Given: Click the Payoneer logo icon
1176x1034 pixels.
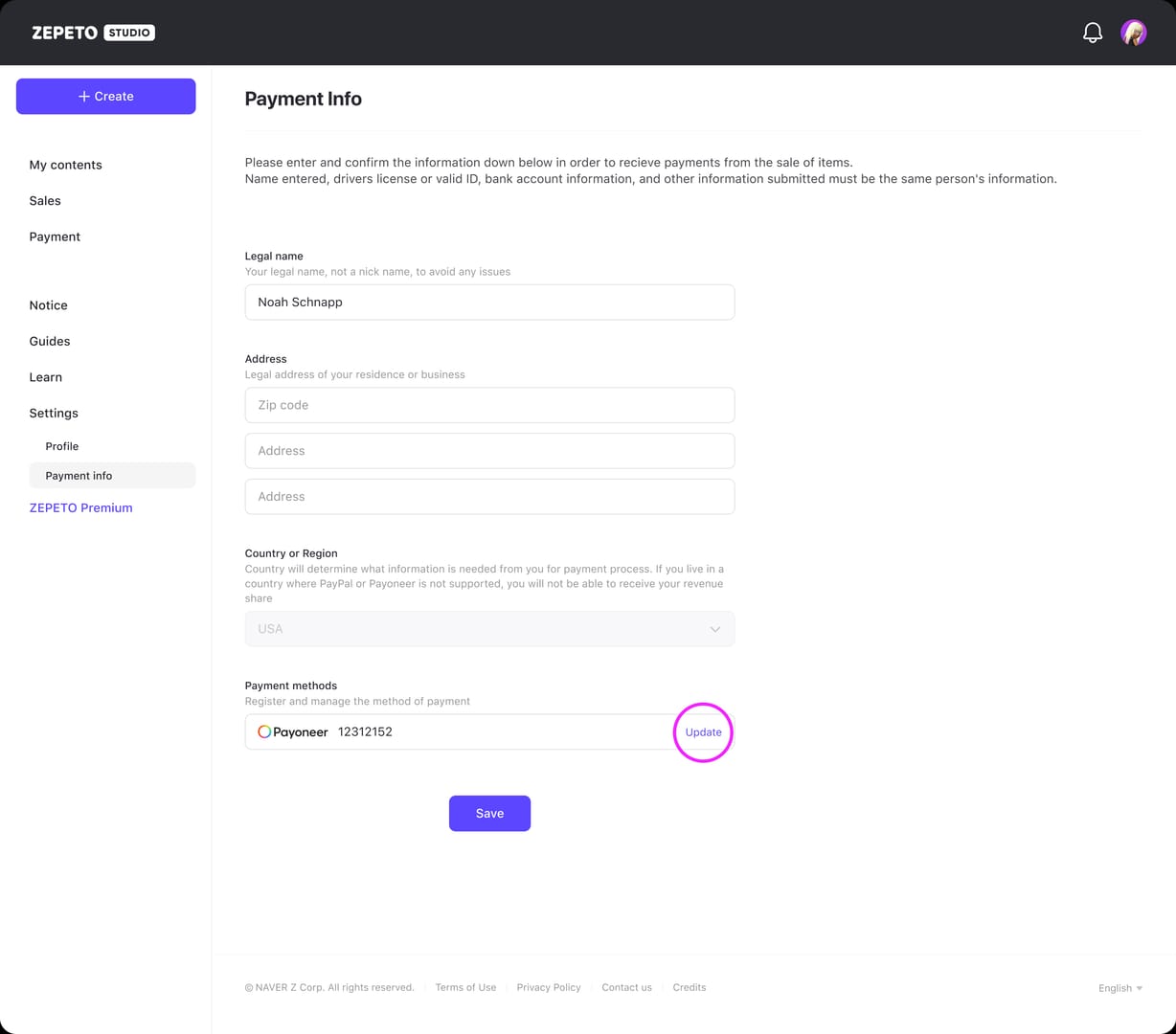Looking at the screenshot, I should 265,732.
